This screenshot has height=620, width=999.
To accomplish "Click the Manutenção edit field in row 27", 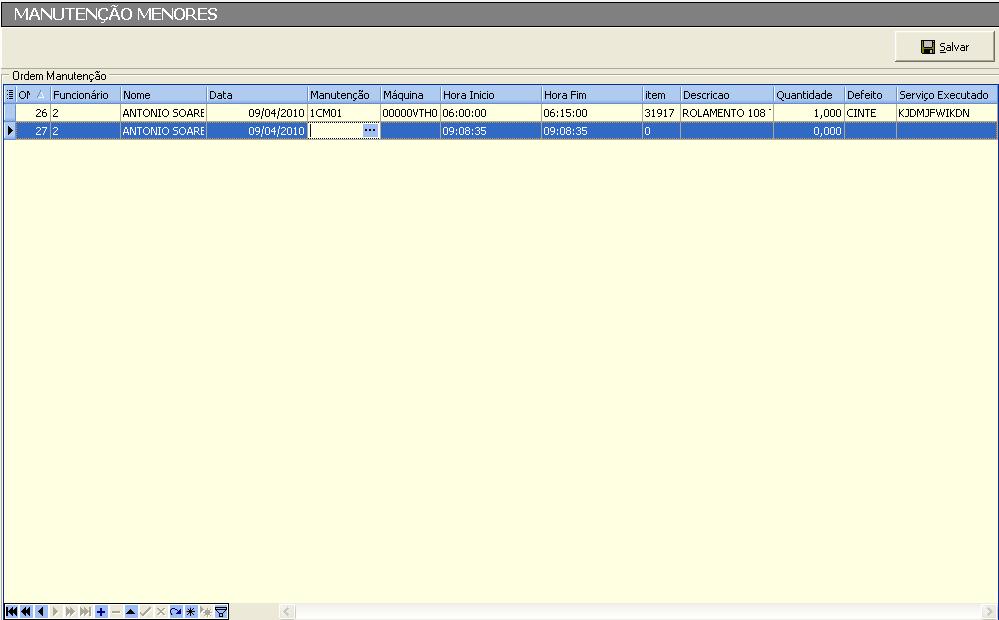I will click(x=335, y=131).
